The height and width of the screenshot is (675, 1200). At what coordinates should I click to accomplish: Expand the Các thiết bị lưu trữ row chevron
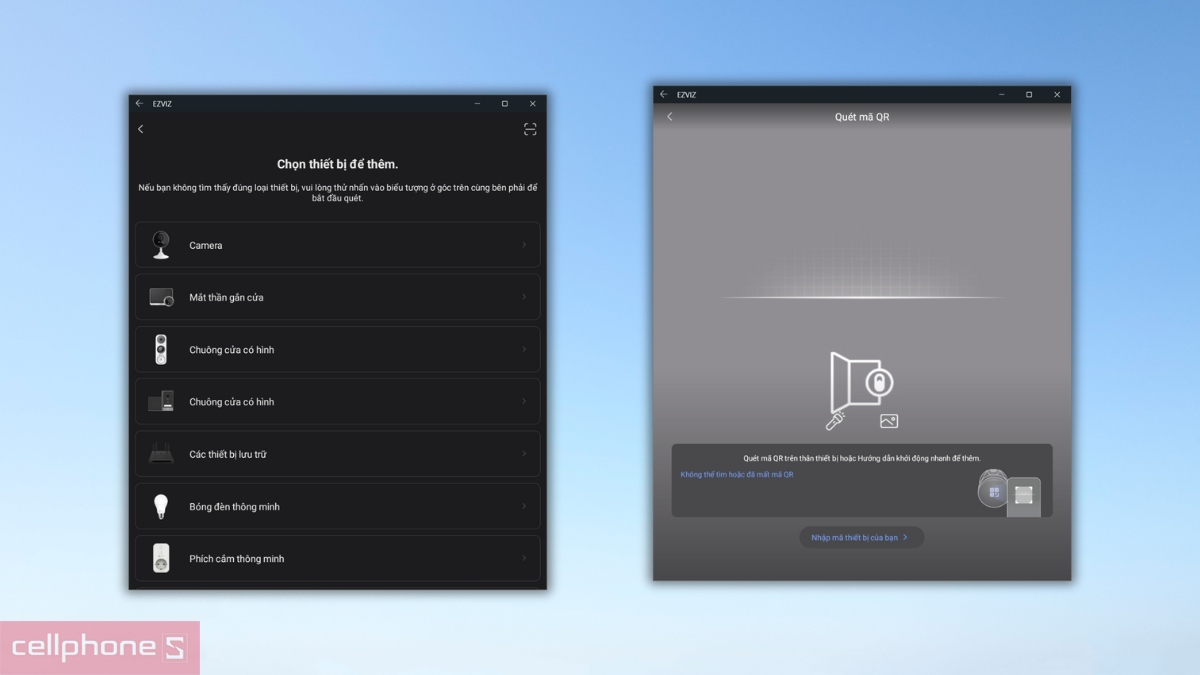point(524,454)
